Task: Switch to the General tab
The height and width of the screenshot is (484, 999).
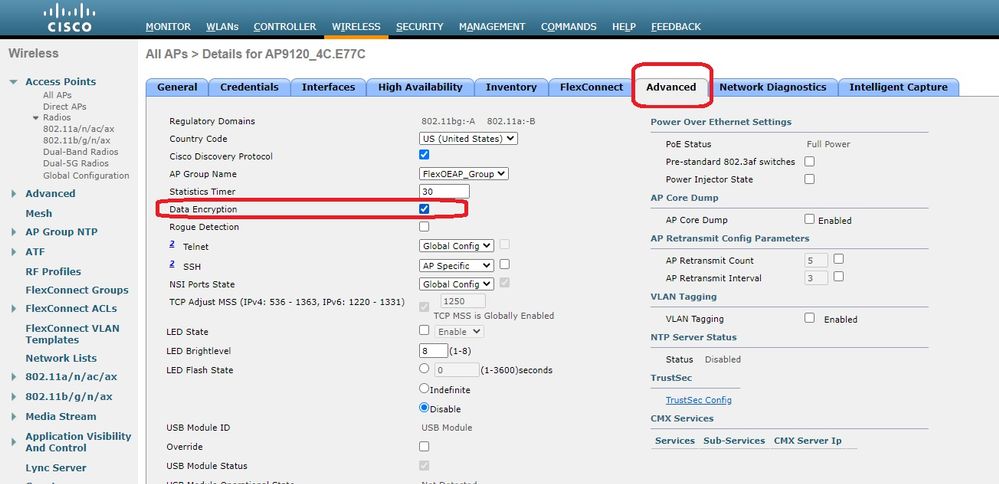Action: (x=177, y=87)
